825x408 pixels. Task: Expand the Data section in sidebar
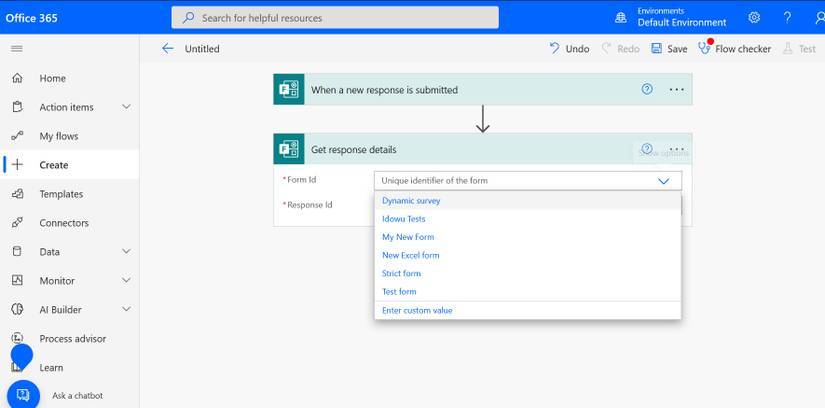point(126,252)
